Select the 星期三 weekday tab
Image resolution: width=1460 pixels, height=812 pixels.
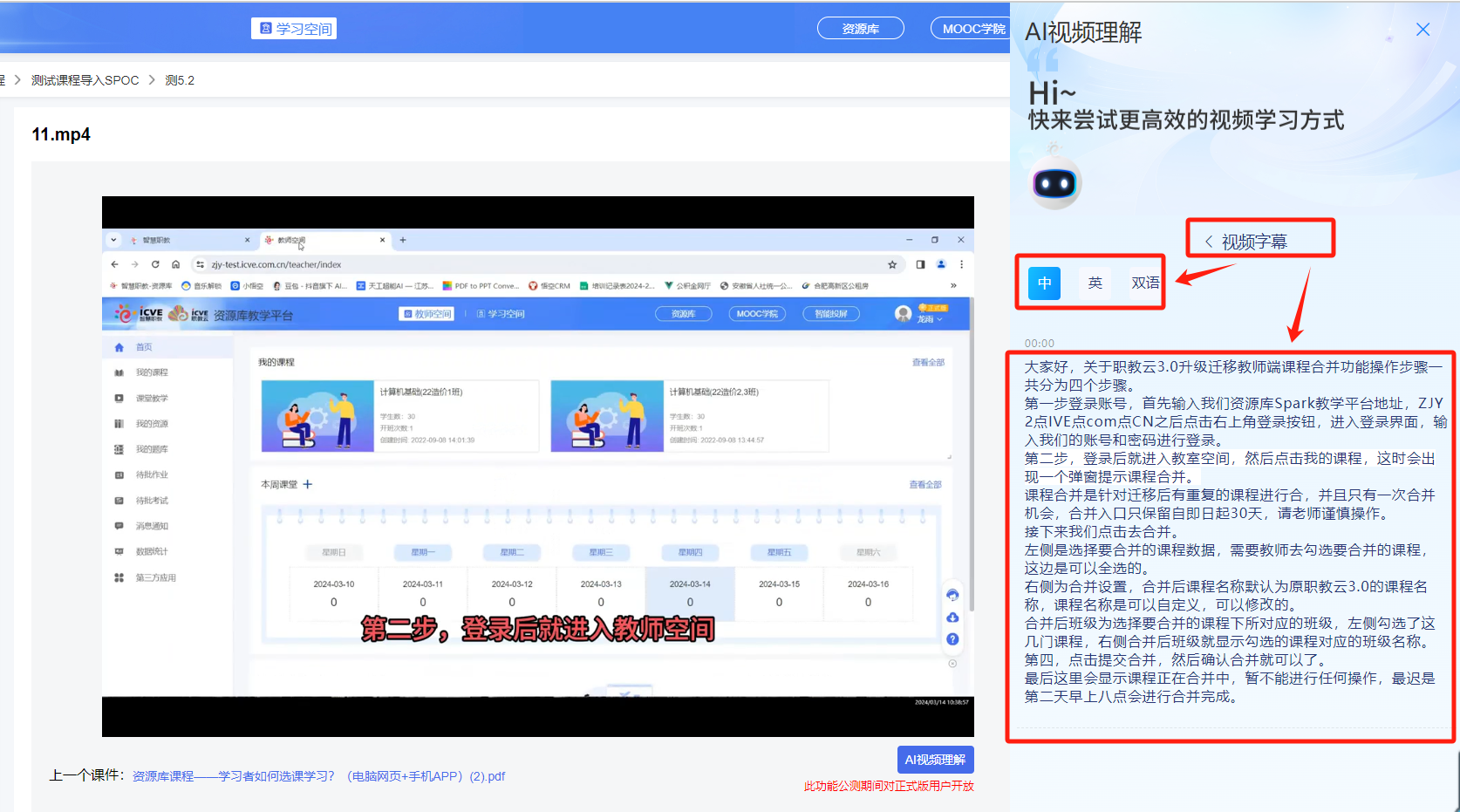tap(601, 551)
